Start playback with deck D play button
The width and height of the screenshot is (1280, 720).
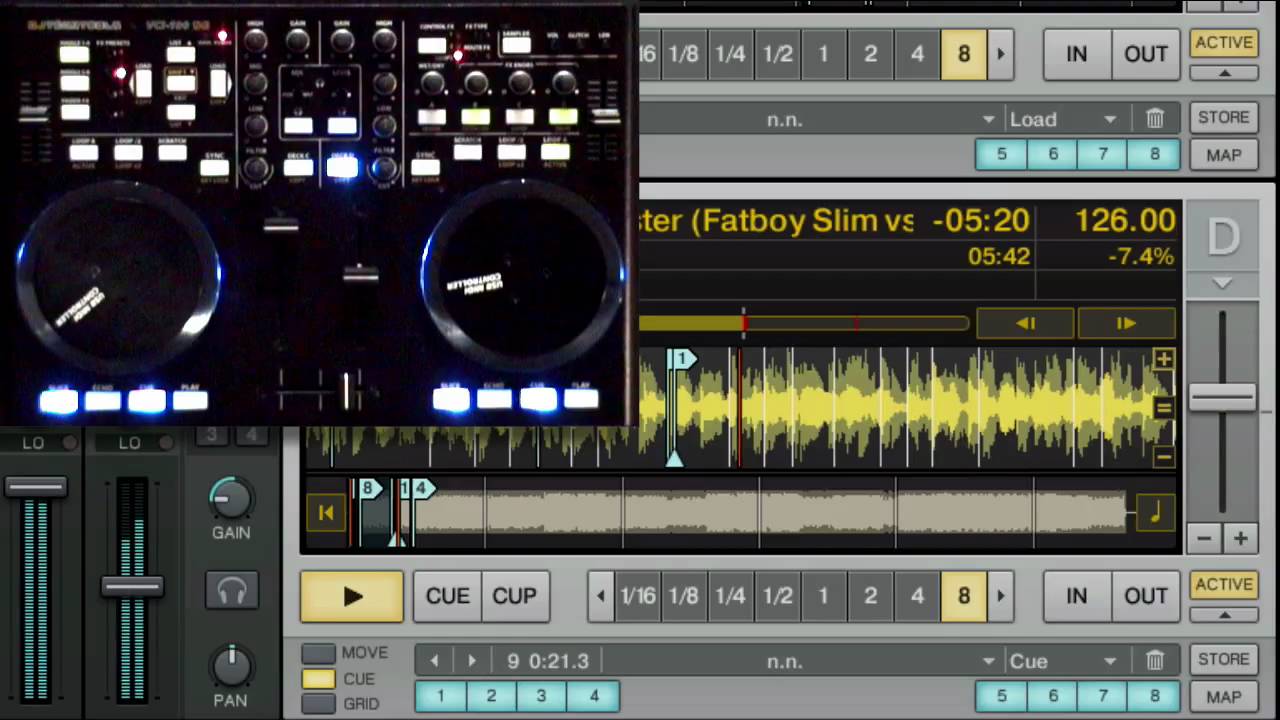[x=352, y=596]
